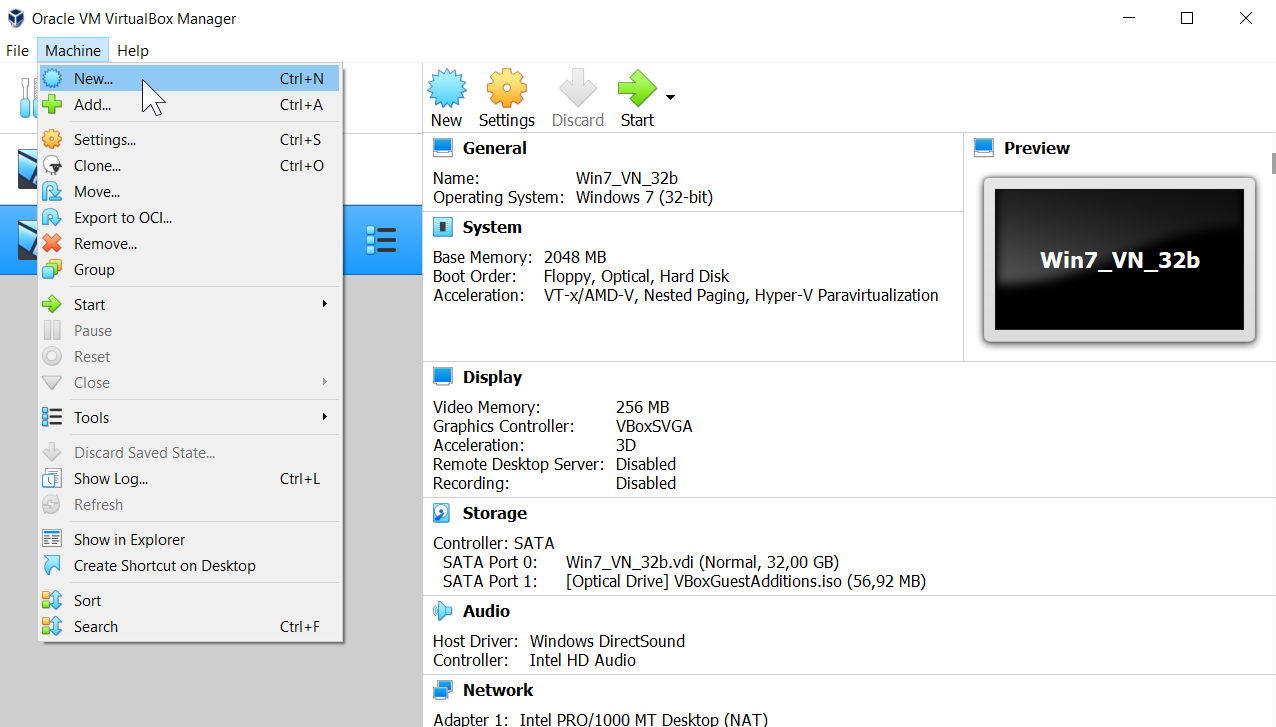The width and height of the screenshot is (1276, 727).
Task: Open the Audio section header link
Action: [x=486, y=611]
